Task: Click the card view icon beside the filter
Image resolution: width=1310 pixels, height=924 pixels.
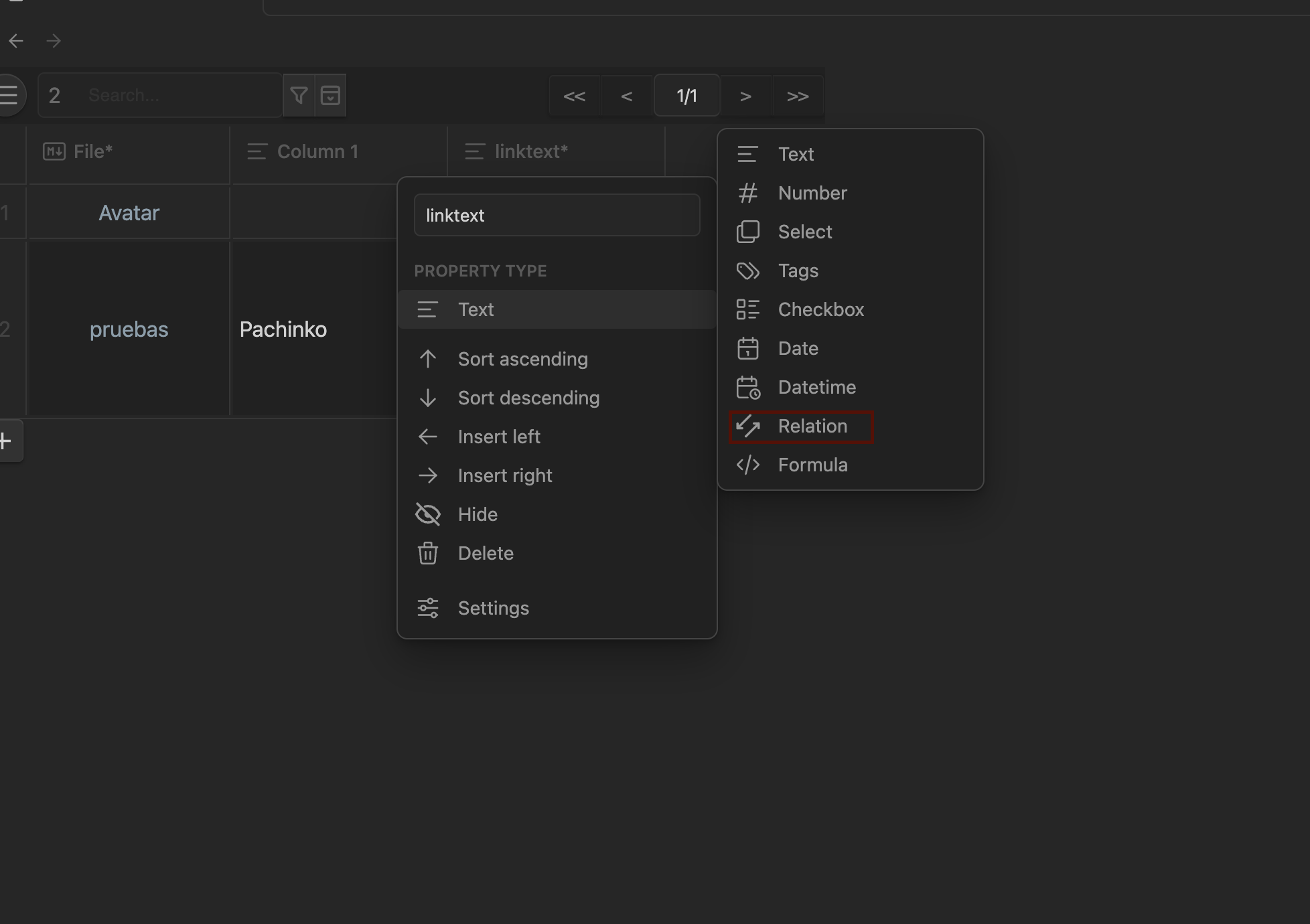Action: [x=331, y=95]
